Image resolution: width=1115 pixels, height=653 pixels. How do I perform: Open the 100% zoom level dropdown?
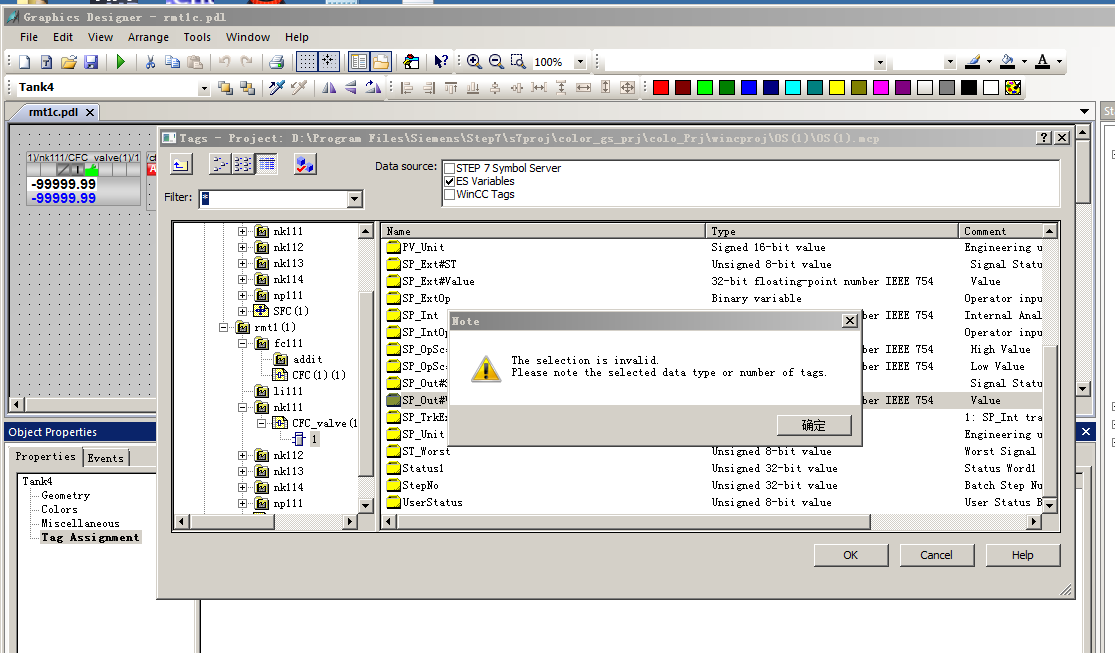[x=580, y=62]
